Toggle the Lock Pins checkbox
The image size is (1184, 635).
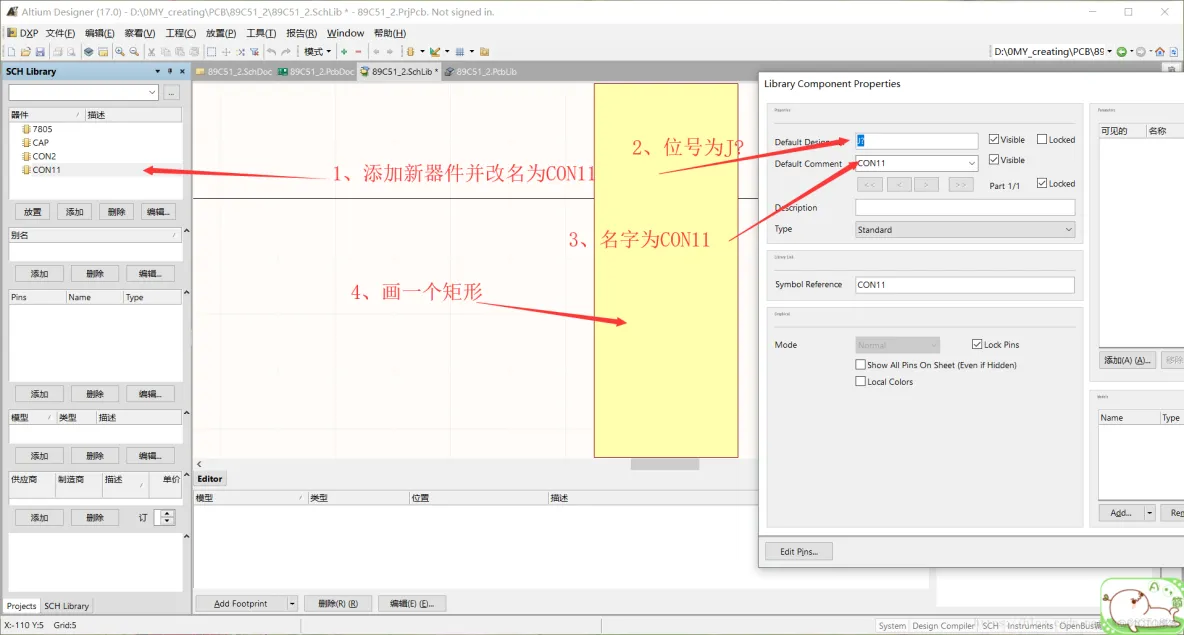[x=977, y=344]
